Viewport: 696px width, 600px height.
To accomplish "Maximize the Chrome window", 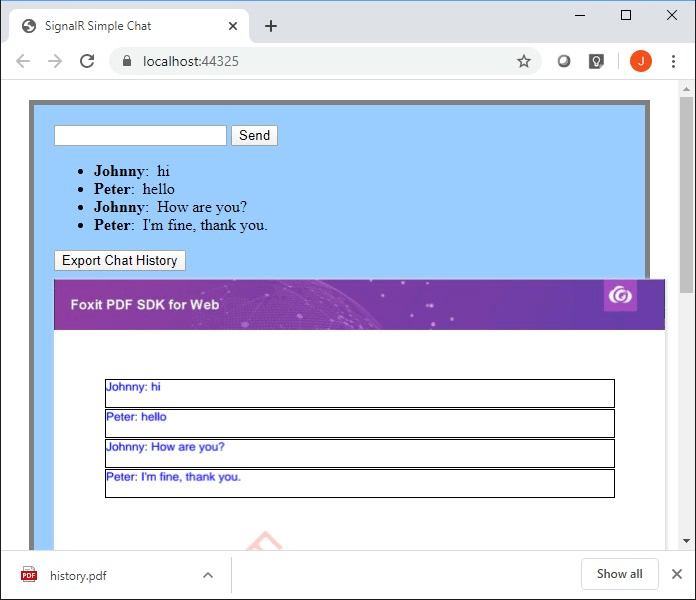I will [626, 16].
